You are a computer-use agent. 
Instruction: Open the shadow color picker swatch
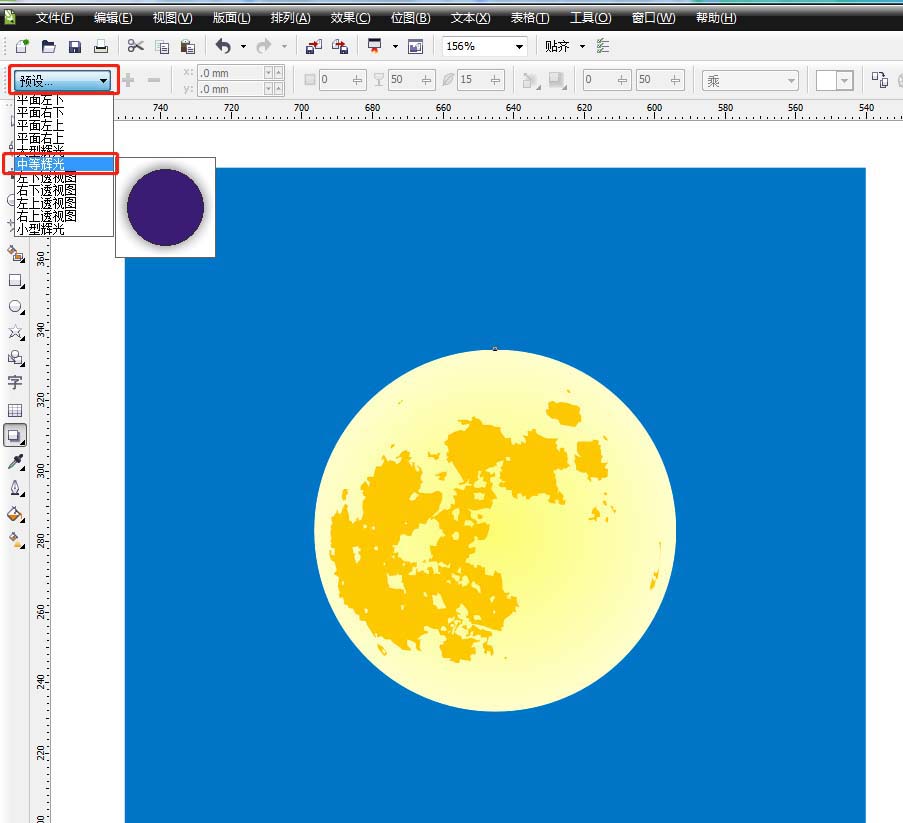(834, 81)
